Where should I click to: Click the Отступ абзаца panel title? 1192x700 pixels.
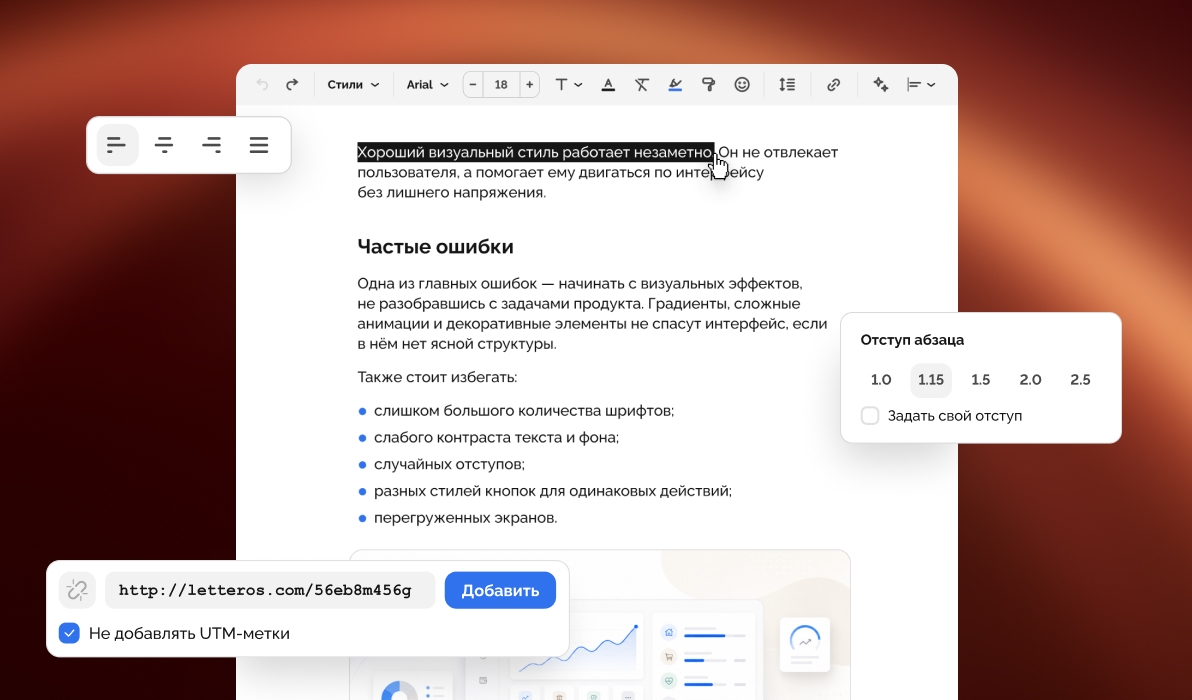[912, 340]
